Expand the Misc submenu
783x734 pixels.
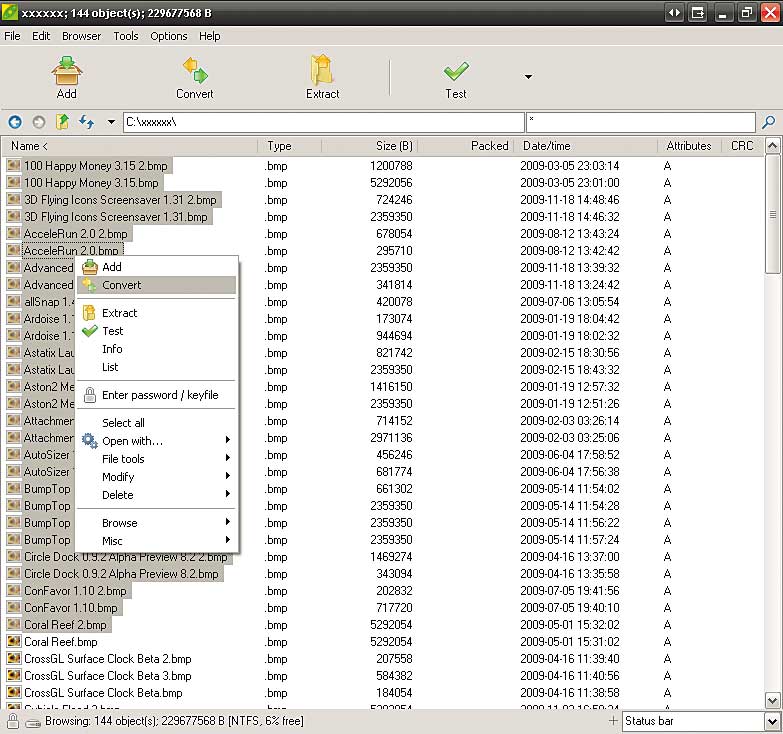click(x=156, y=541)
